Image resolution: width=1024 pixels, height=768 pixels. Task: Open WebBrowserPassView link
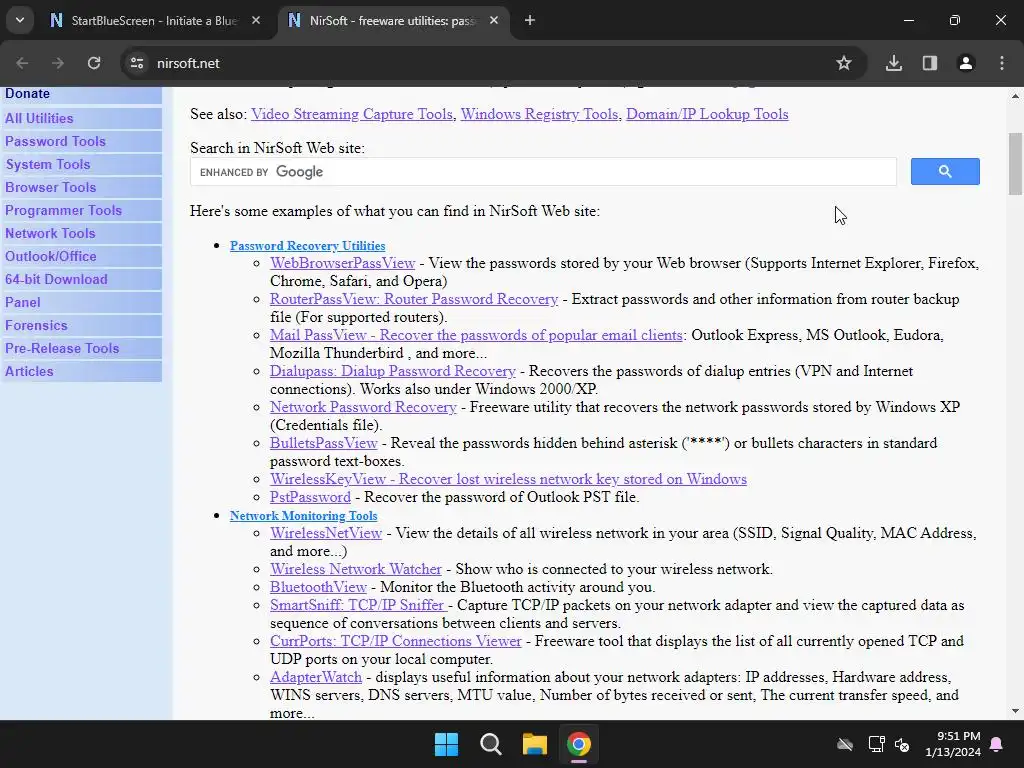point(343,263)
